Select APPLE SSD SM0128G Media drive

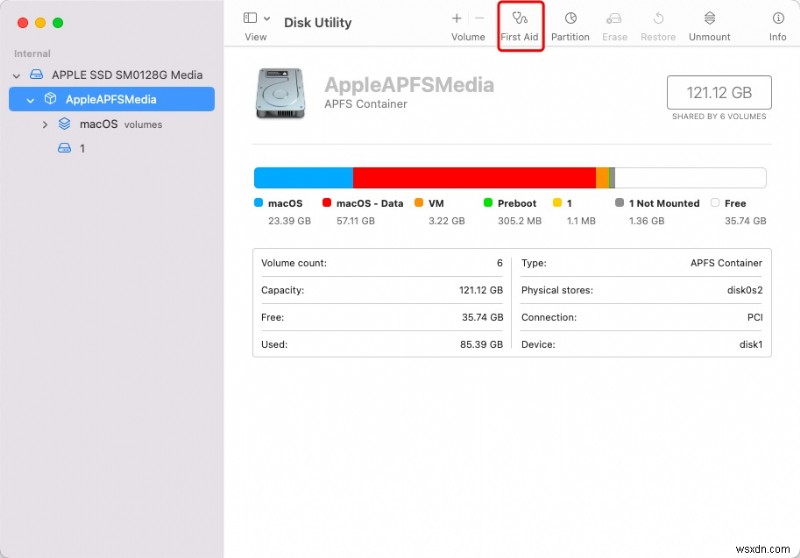[x=127, y=75]
